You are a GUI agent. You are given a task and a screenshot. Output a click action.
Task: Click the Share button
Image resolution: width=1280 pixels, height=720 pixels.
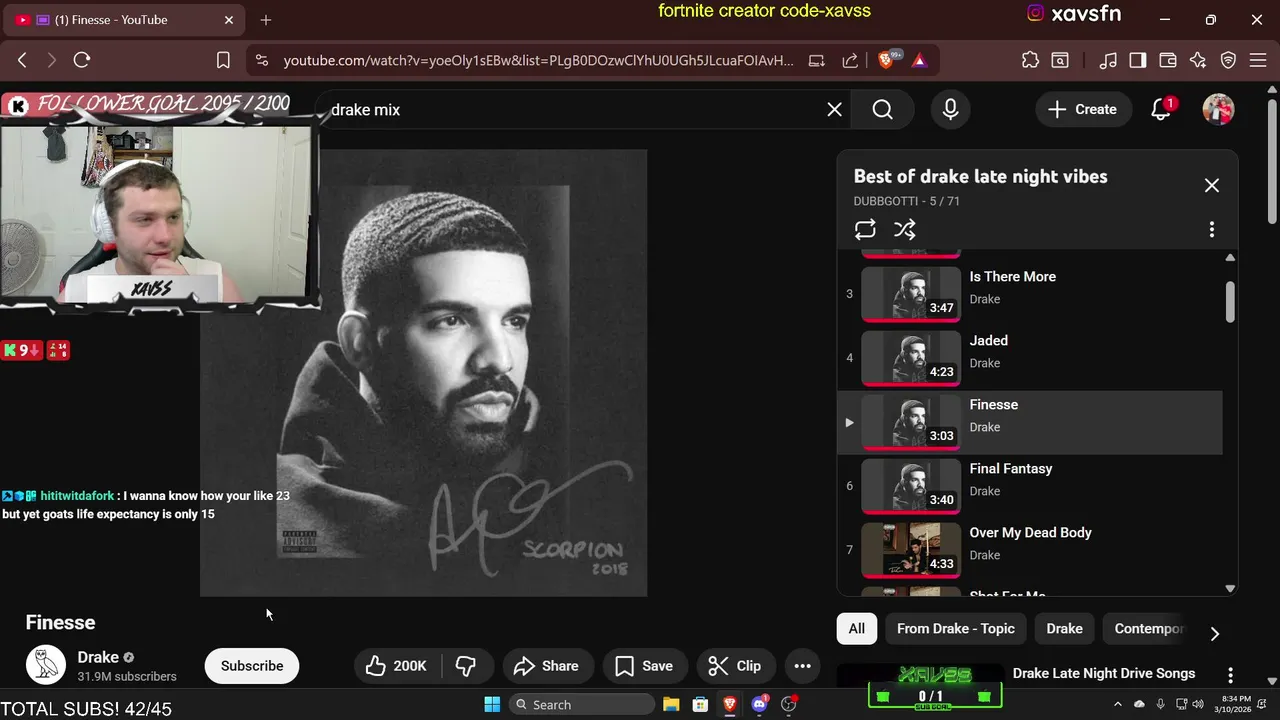(x=547, y=666)
